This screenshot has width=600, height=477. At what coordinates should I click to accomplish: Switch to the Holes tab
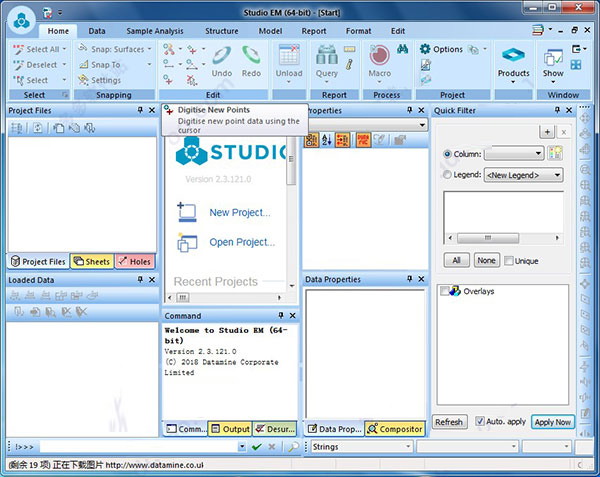pyautogui.click(x=135, y=262)
